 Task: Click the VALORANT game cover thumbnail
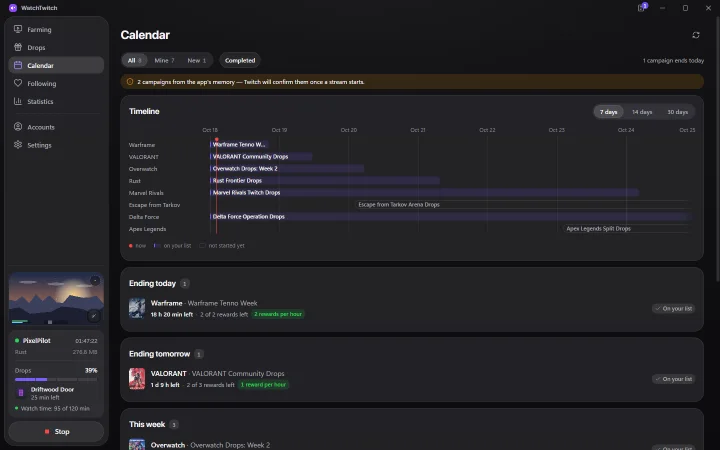pyautogui.click(x=137, y=379)
